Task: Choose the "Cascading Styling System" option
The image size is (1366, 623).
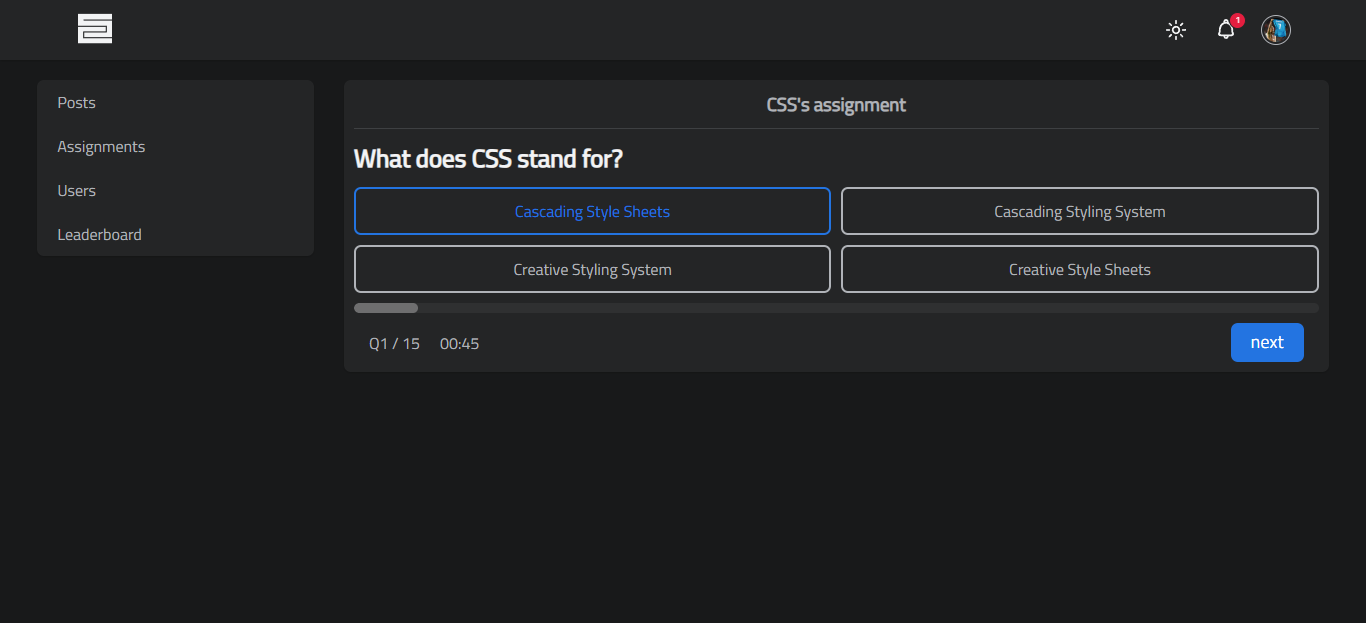Action: point(1079,211)
